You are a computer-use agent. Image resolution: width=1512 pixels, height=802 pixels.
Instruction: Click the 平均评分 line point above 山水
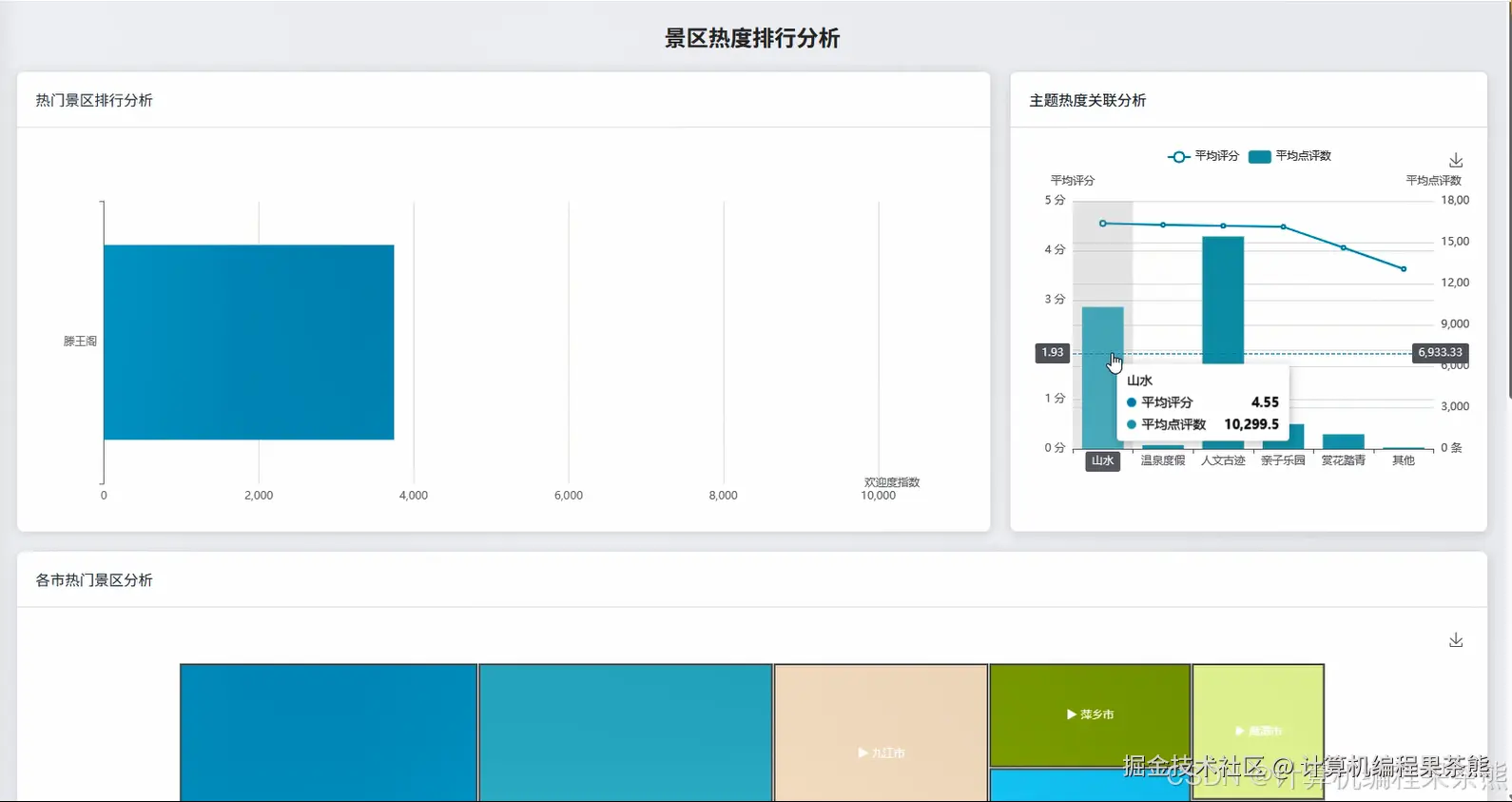[1102, 224]
